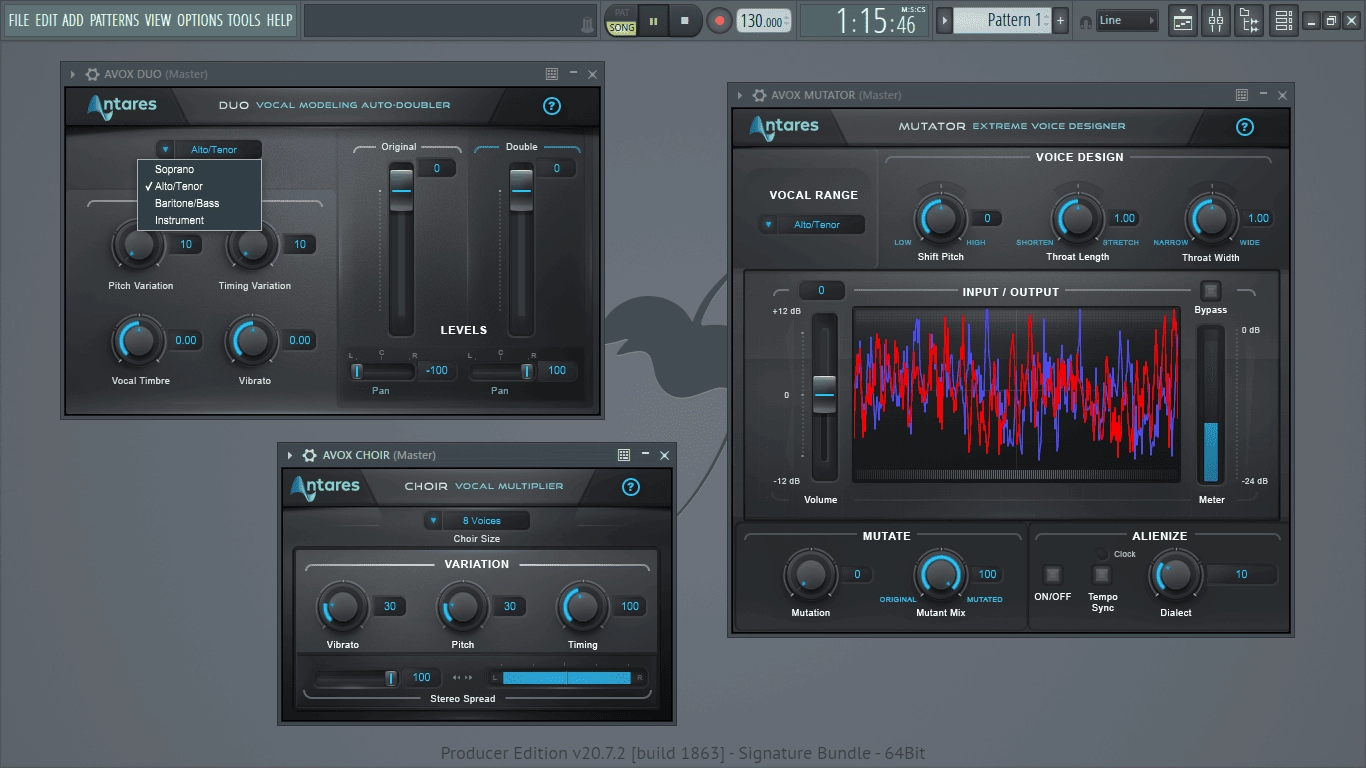
Task: Click the help icon in CHOIR plugin
Action: pos(631,487)
